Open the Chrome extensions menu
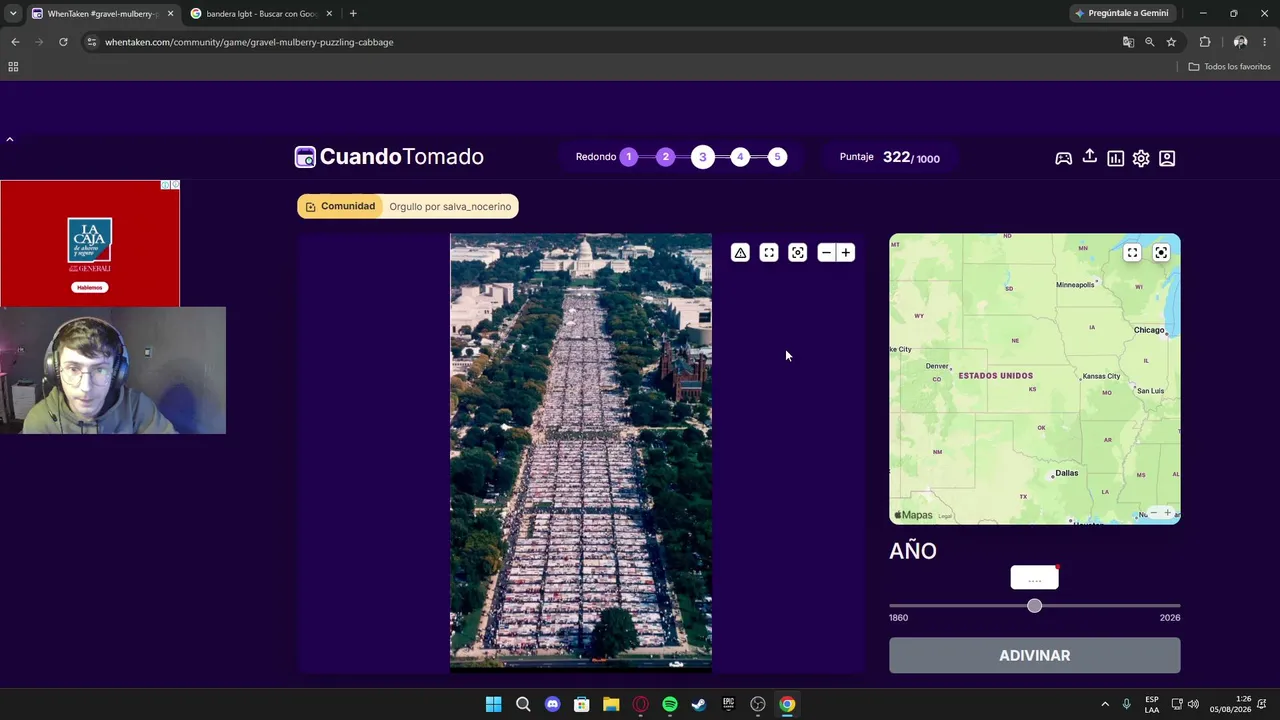The image size is (1280, 720). 1205,42
